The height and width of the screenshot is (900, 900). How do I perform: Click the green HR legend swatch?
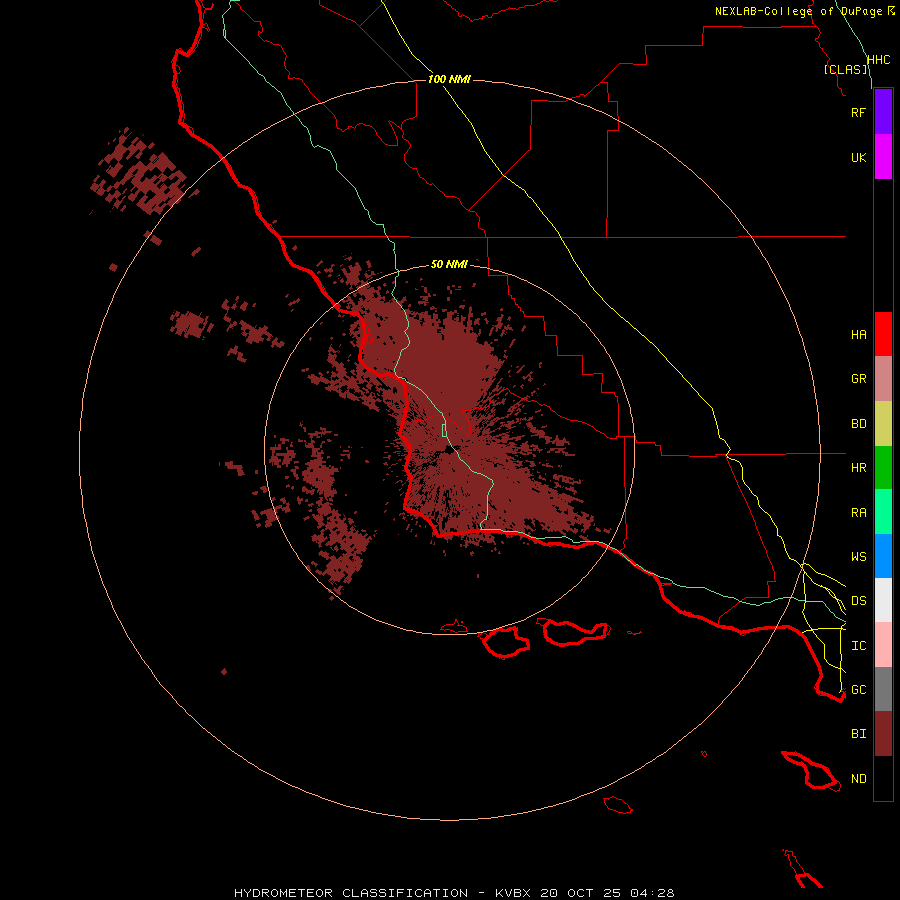(x=883, y=468)
